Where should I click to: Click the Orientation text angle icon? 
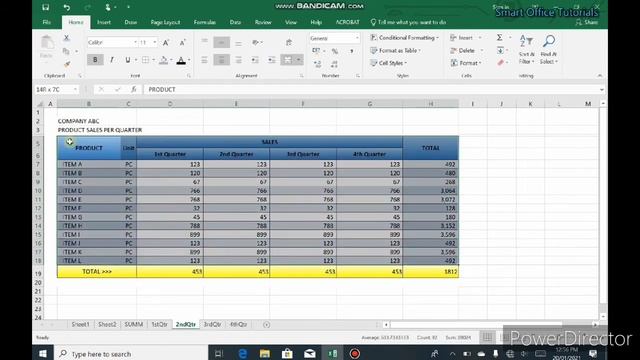[256, 42]
